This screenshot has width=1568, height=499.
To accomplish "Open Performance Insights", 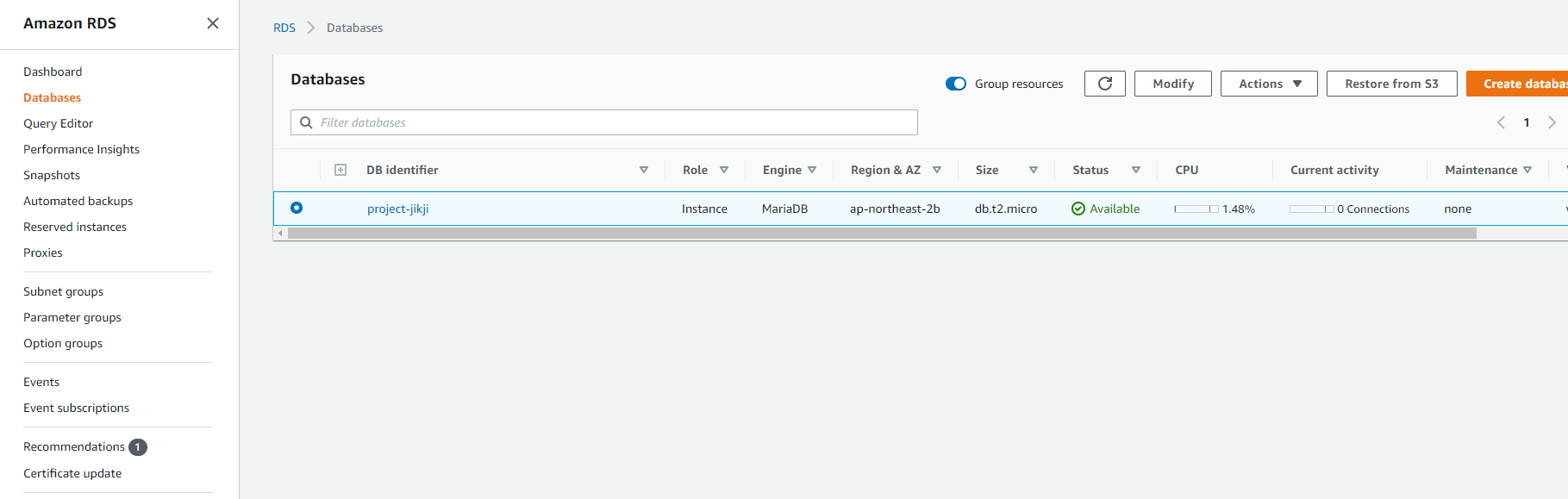I will click(x=81, y=149).
